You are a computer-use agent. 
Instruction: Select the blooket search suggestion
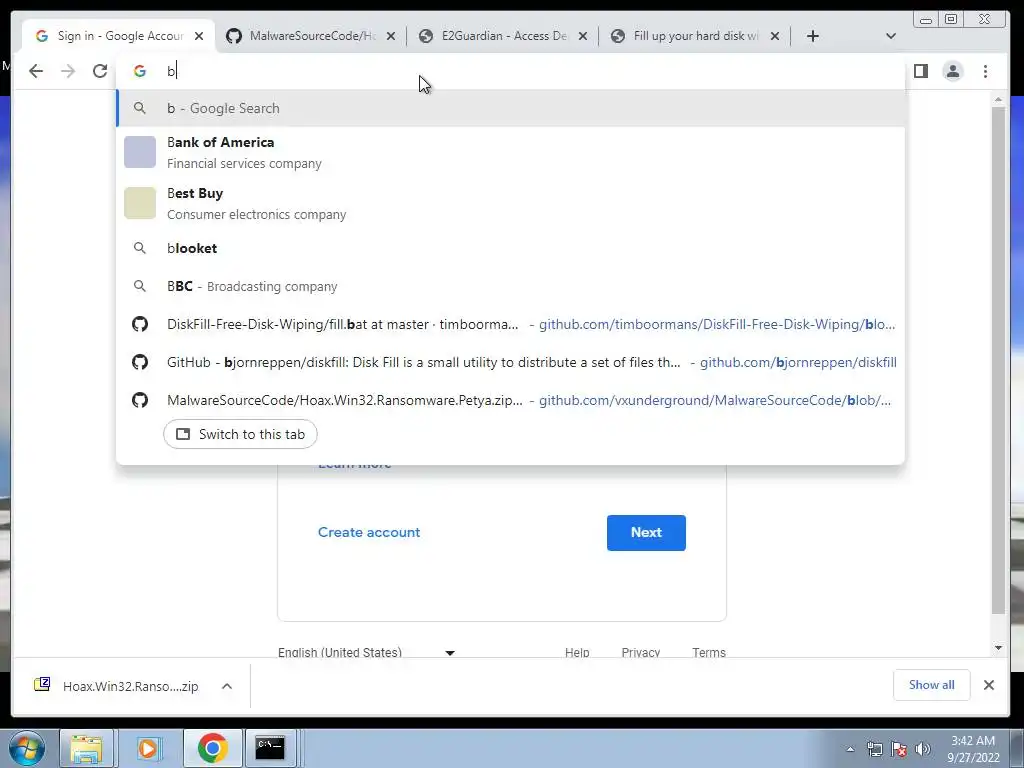pos(511,248)
